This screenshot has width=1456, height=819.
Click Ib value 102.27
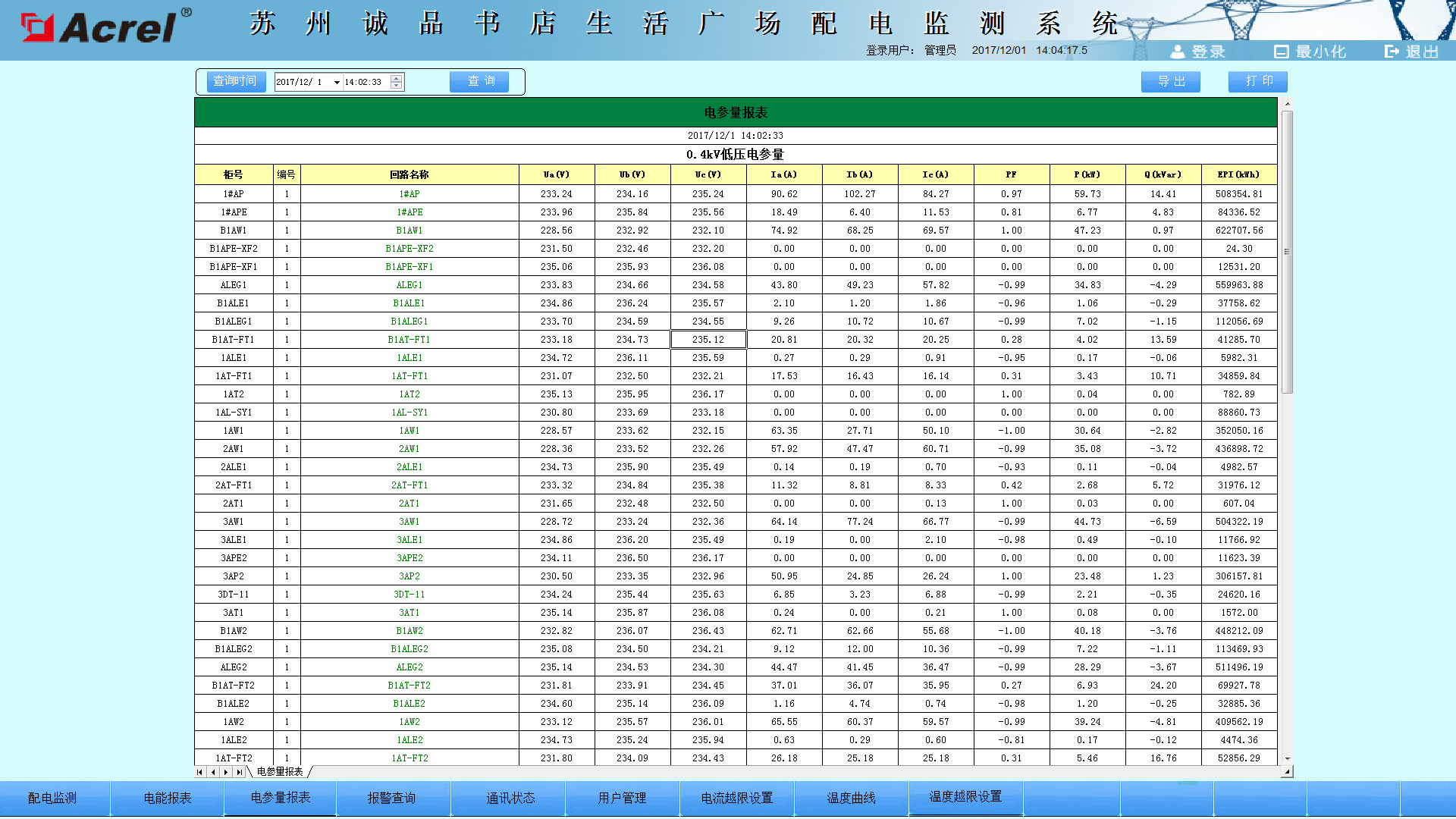click(x=860, y=194)
